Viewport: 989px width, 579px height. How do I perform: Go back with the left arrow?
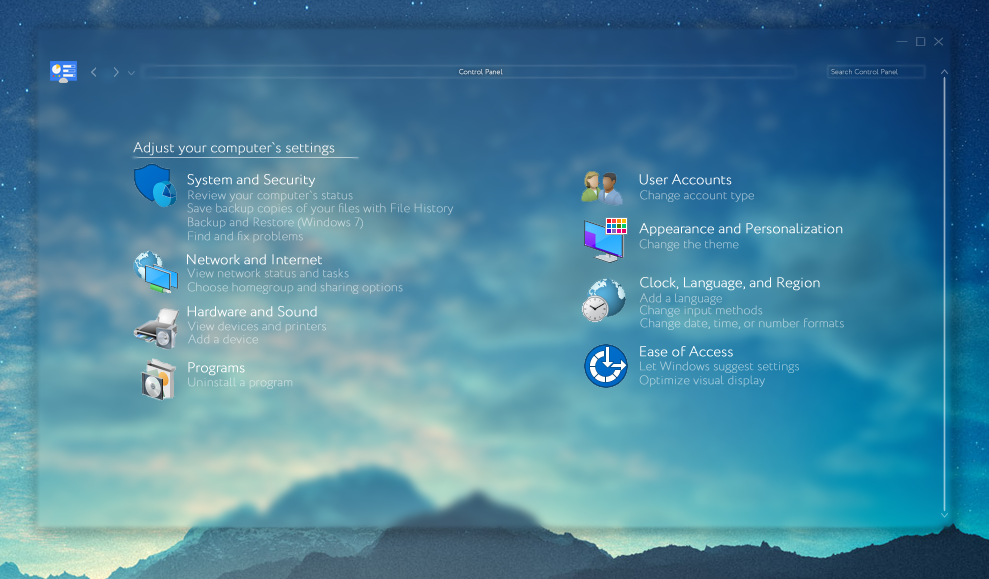pyautogui.click(x=93, y=72)
